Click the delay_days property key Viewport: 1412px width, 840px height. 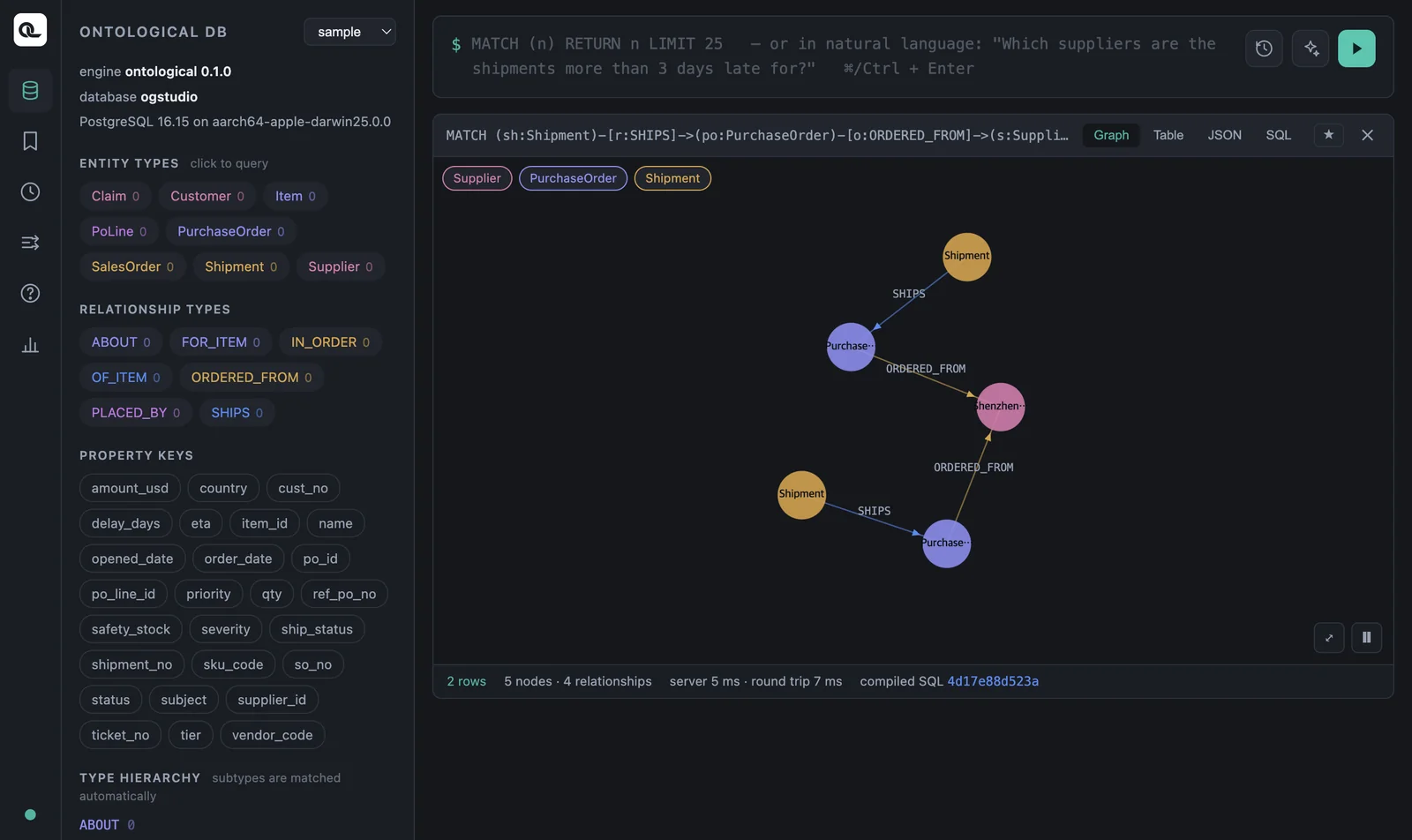coord(125,523)
